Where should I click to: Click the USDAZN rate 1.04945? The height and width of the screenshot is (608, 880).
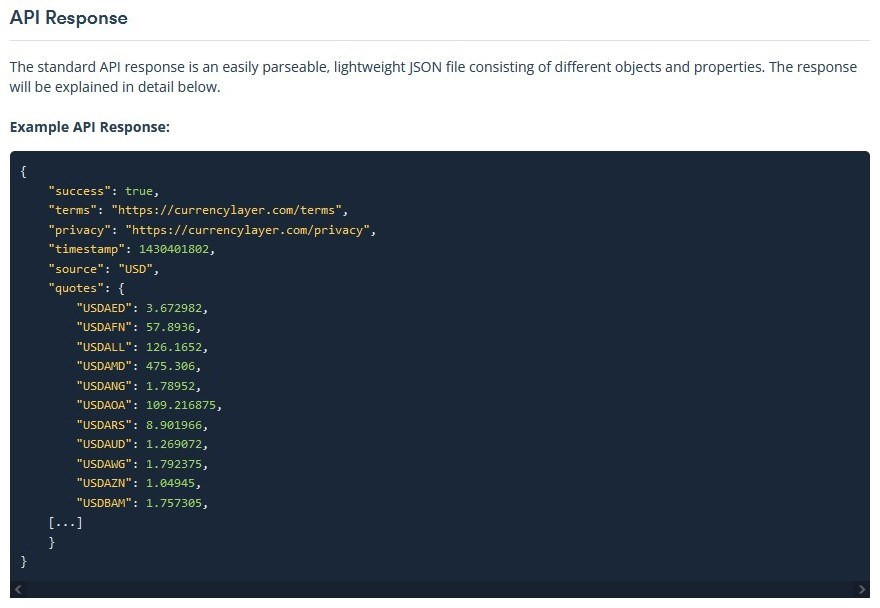point(171,483)
